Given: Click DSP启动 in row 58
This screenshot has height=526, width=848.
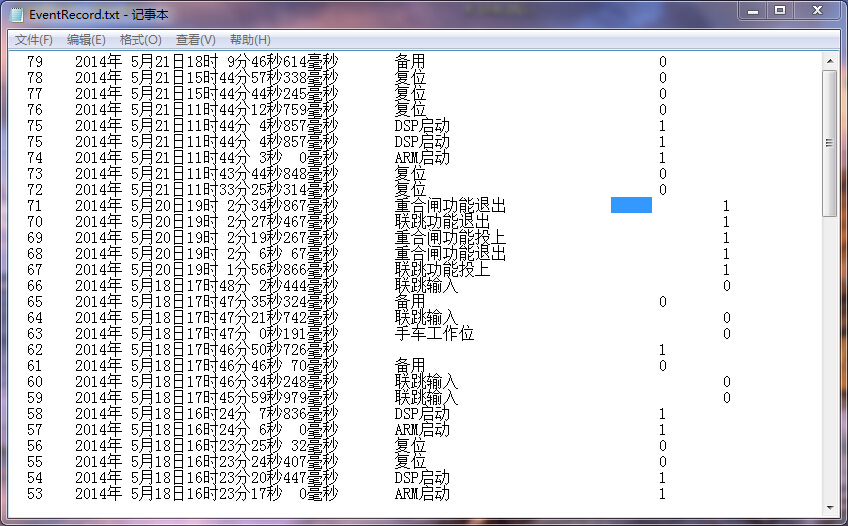Looking at the screenshot, I should tap(422, 414).
